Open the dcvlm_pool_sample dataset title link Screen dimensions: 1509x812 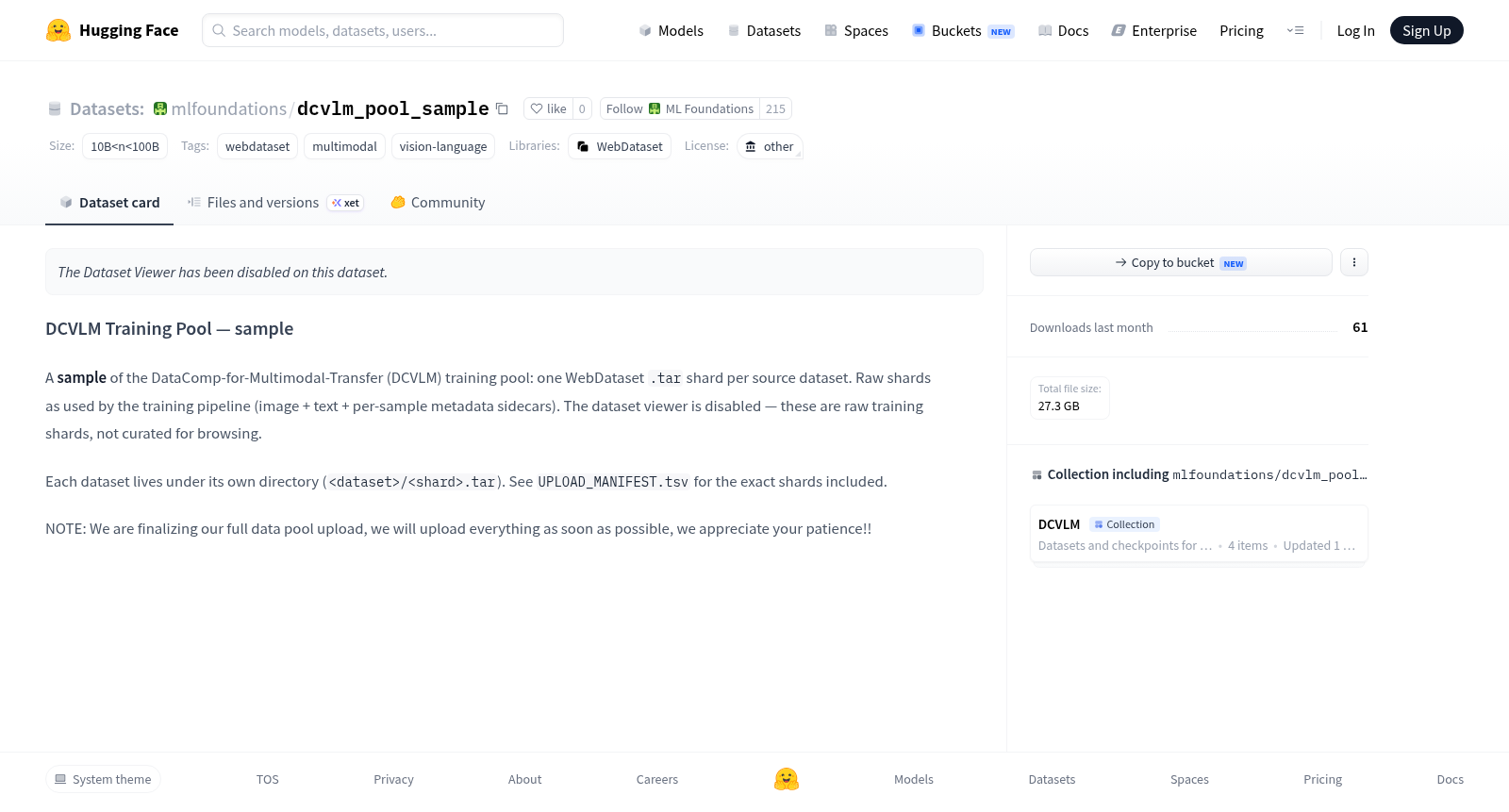coord(392,108)
